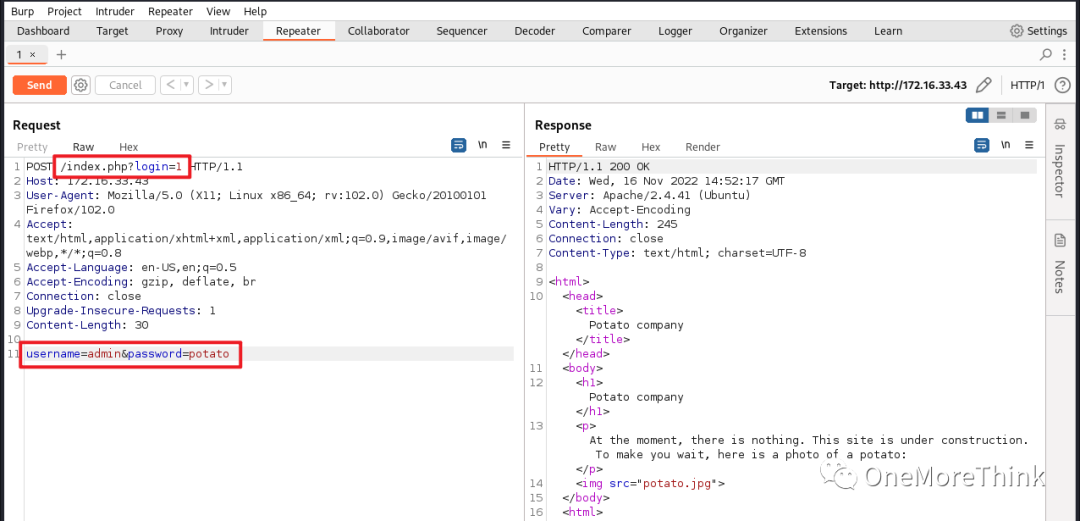Open the Response panel hamburger menu

pos(1029,145)
